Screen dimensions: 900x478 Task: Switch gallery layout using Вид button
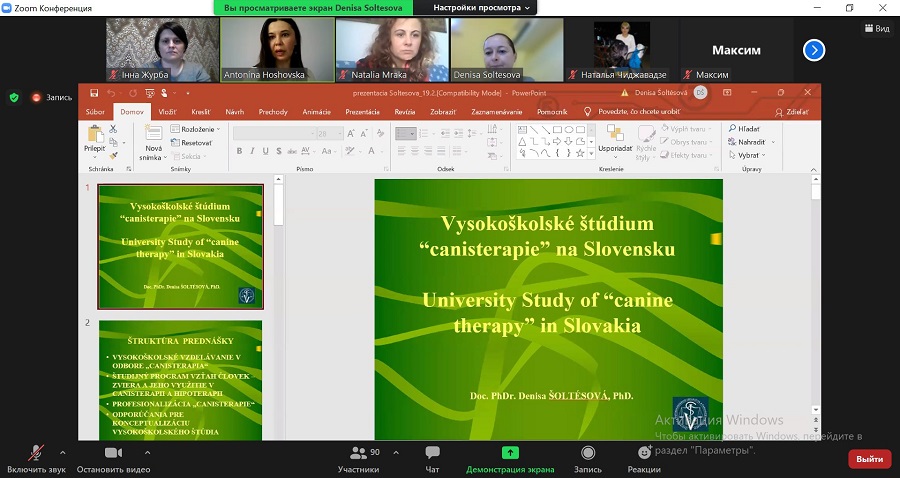pyautogui.click(x=875, y=28)
